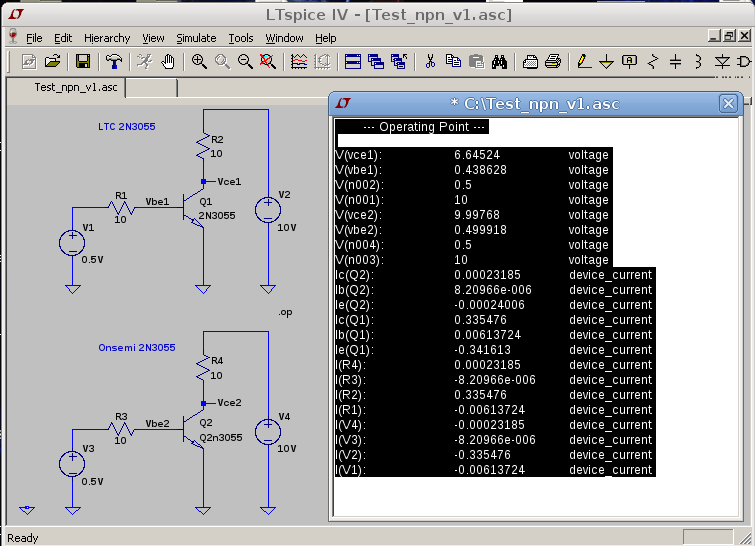The width and height of the screenshot is (755, 546).
Task: Click resistor R4 on the schematic
Action: tap(203, 366)
